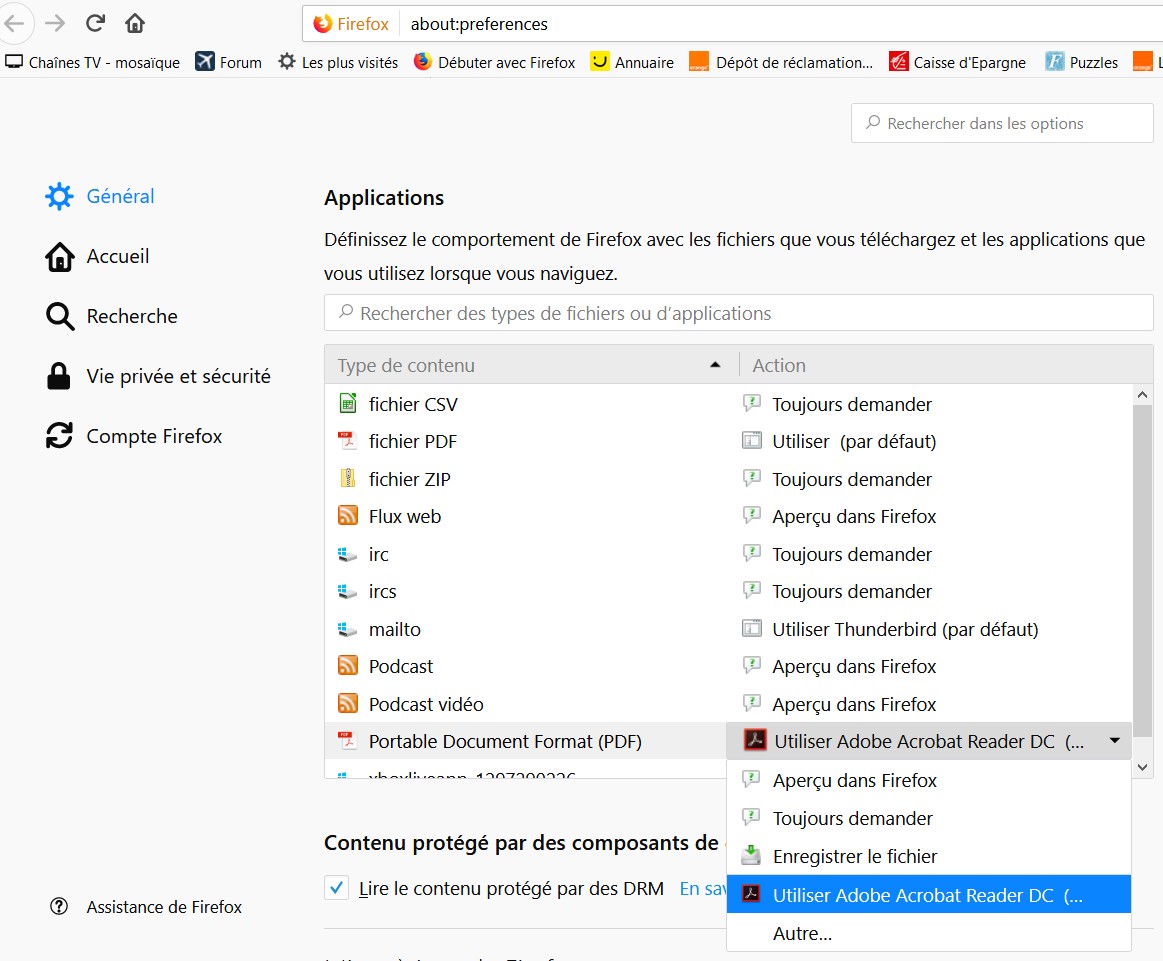Pick Toujours demander in the dropdown list
This screenshot has height=961, width=1163.
click(x=852, y=819)
